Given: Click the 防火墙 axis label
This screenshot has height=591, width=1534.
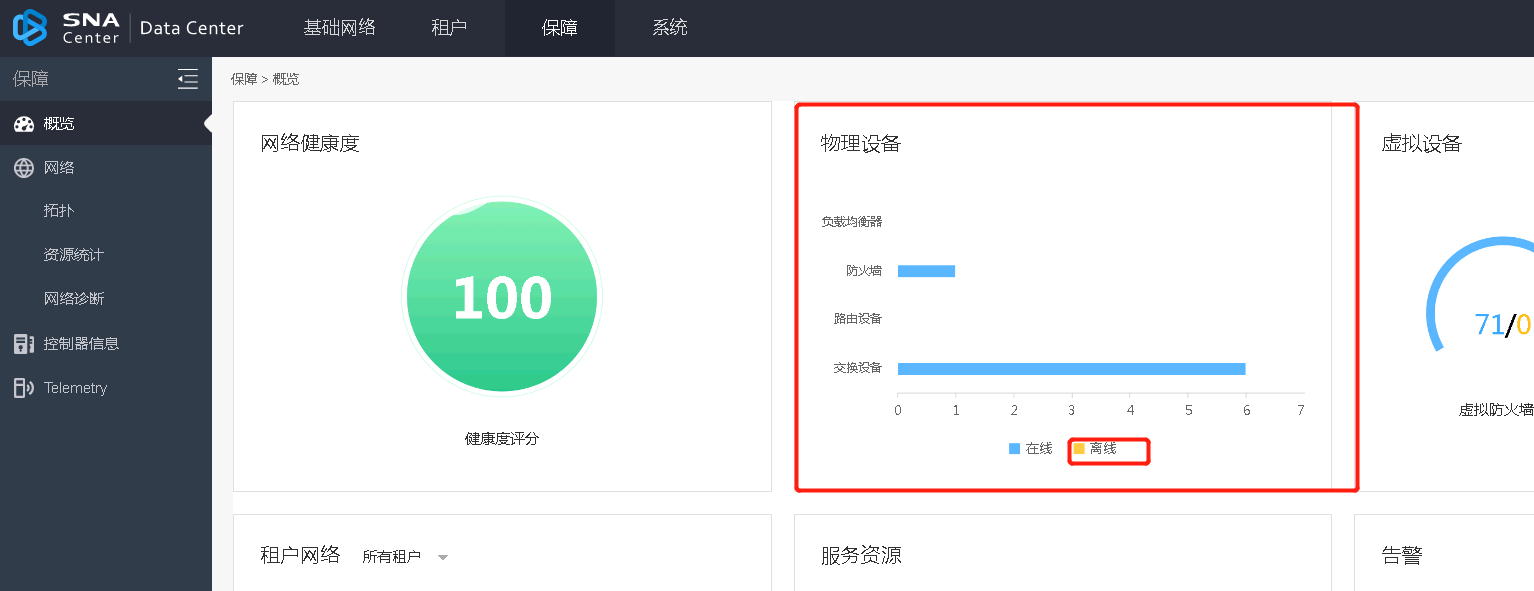Looking at the screenshot, I should click(x=864, y=270).
